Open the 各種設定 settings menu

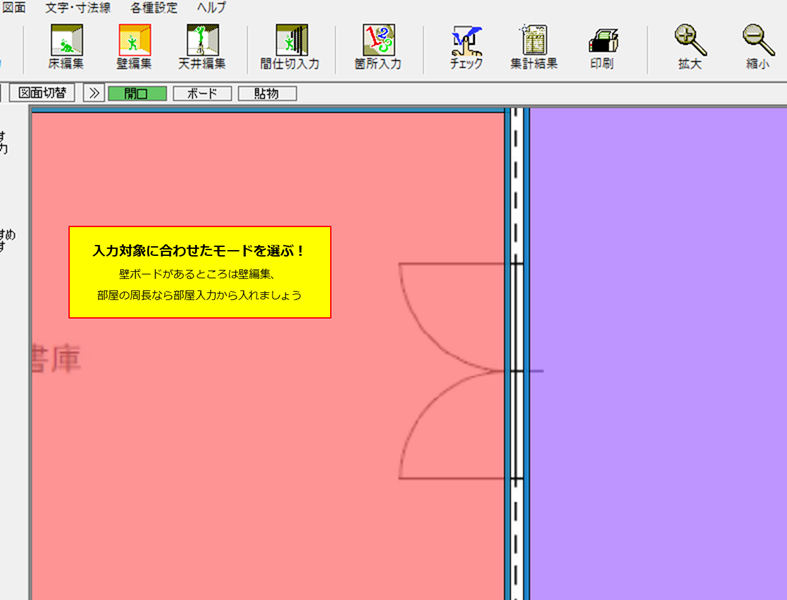[153, 7]
